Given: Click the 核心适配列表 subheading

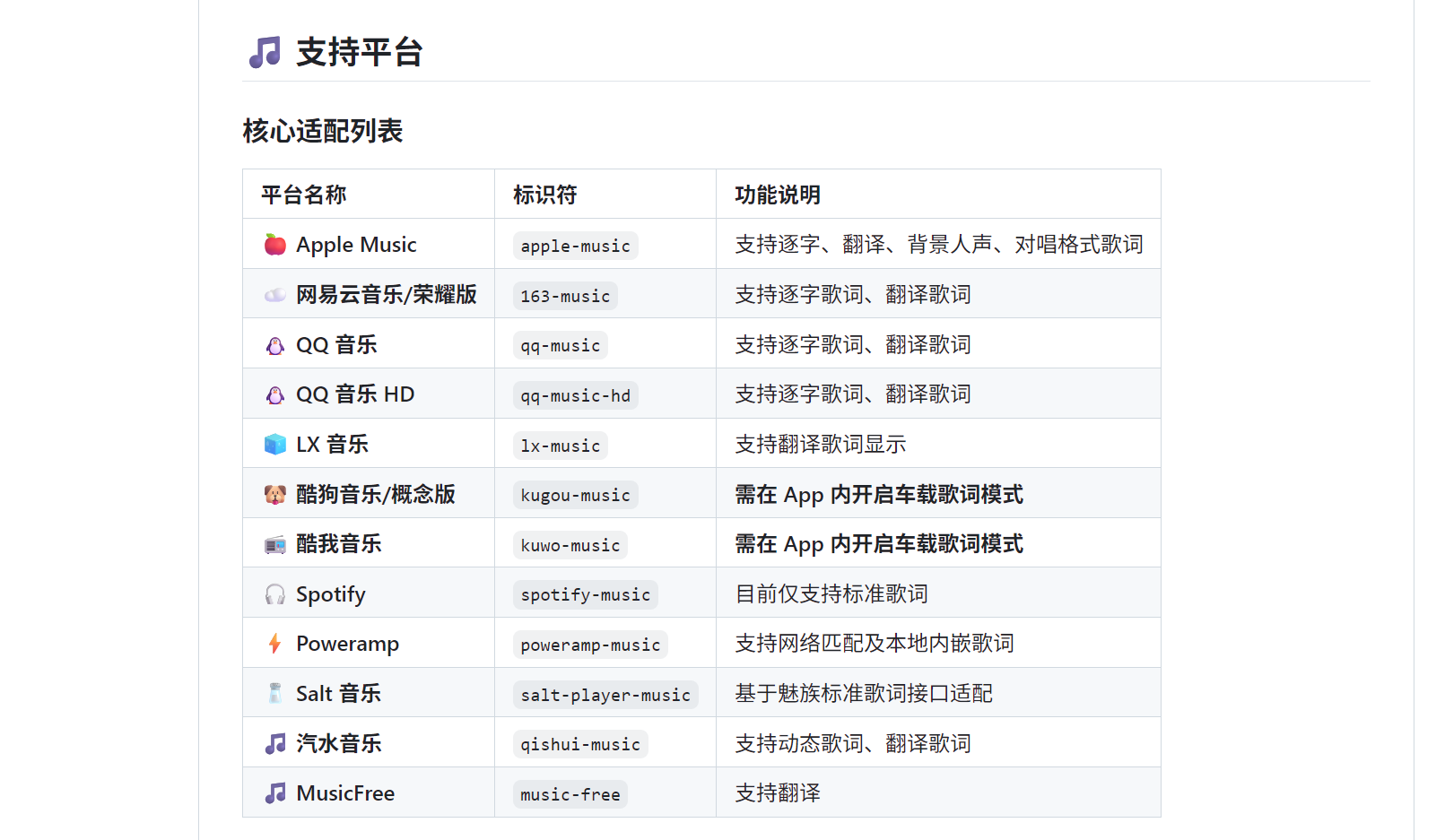Looking at the screenshot, I should pyautogui.click(x=323, y=131).
